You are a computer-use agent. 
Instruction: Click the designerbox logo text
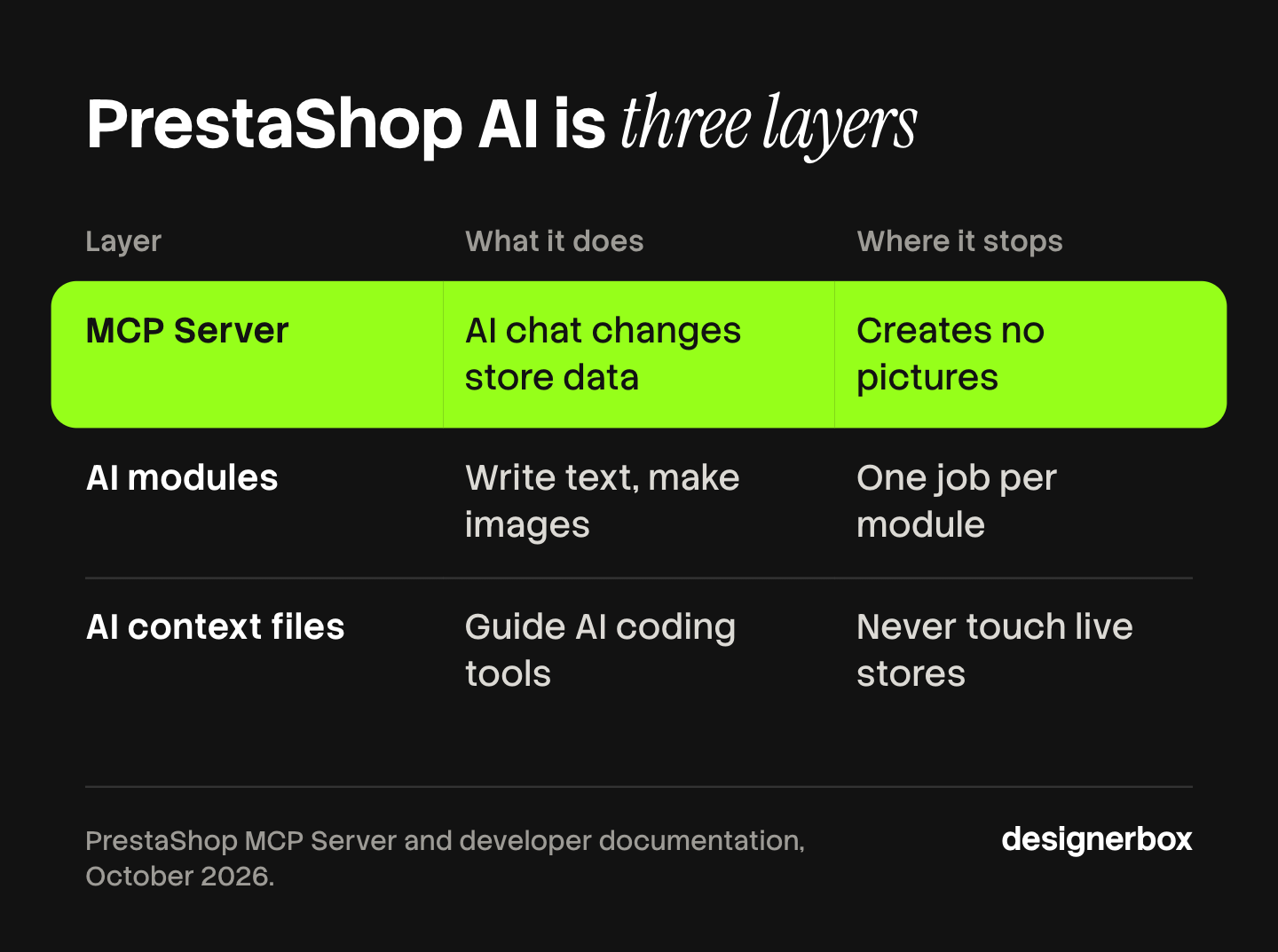pos(1097,839)
